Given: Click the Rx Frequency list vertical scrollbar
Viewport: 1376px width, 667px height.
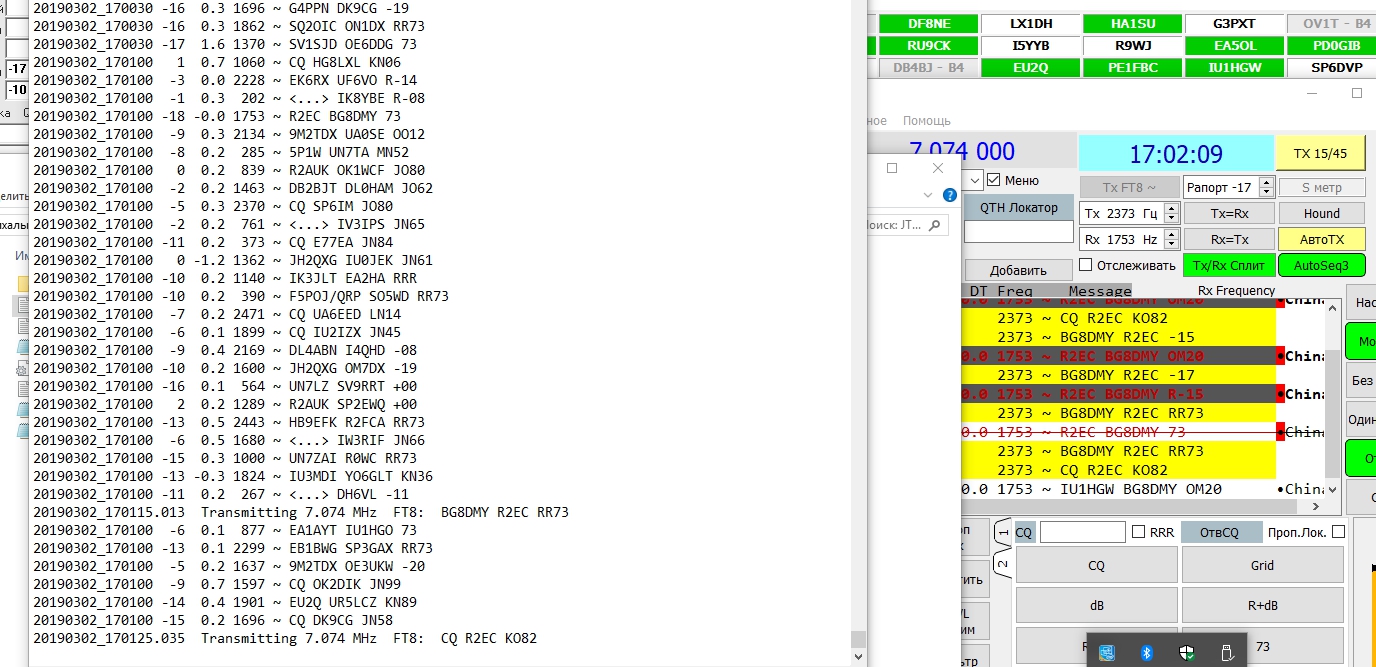Looking at the screenshot, I should (x=1333, y=400).
